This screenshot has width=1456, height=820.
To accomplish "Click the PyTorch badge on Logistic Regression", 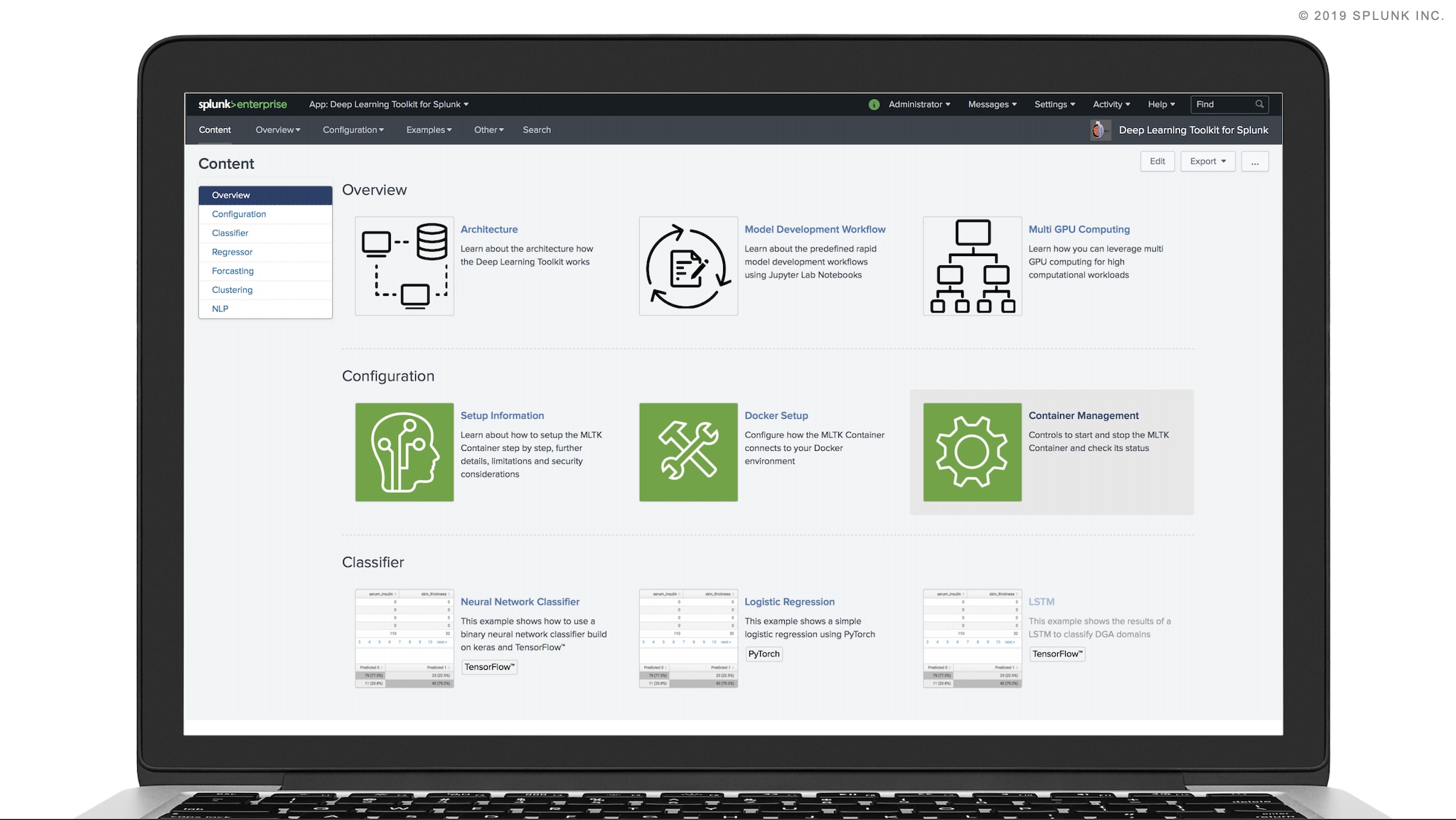I will click(x=764, y=653).
